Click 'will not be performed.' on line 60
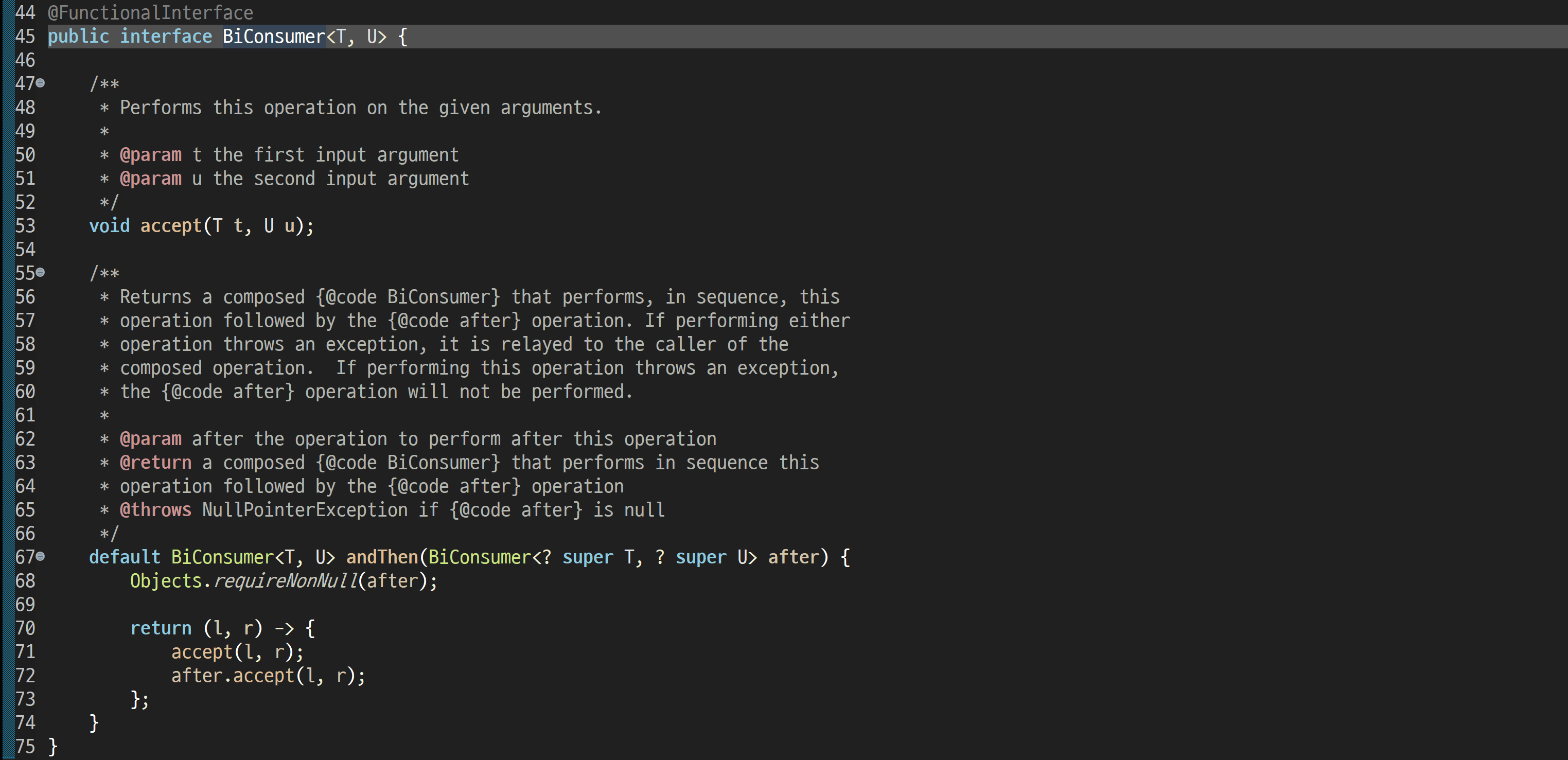 520,392
